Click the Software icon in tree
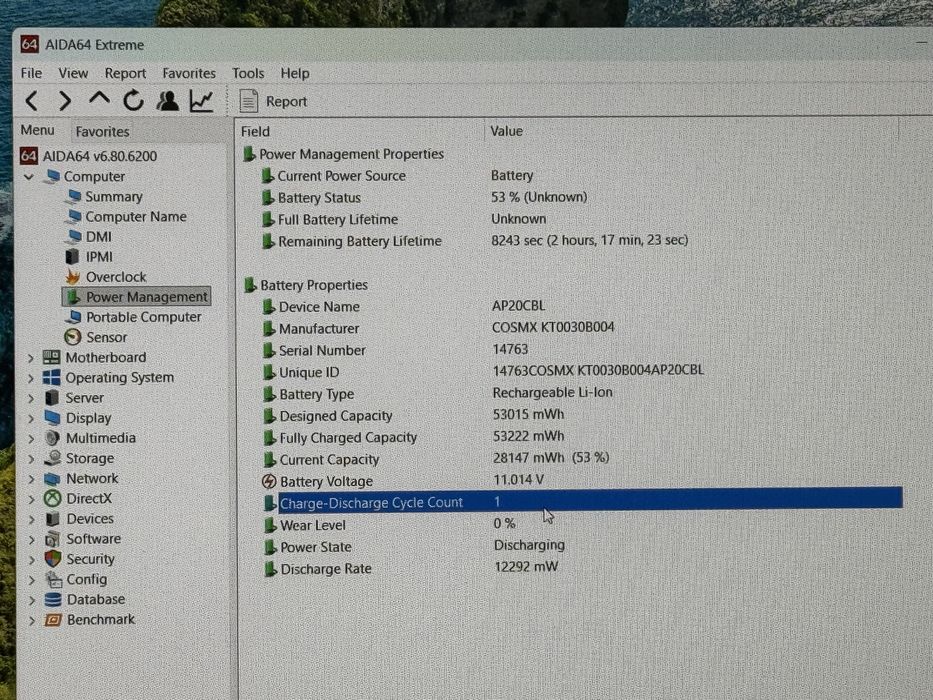Image resolution: width=933 pixels, height=700 pixels. coord(53,539)
